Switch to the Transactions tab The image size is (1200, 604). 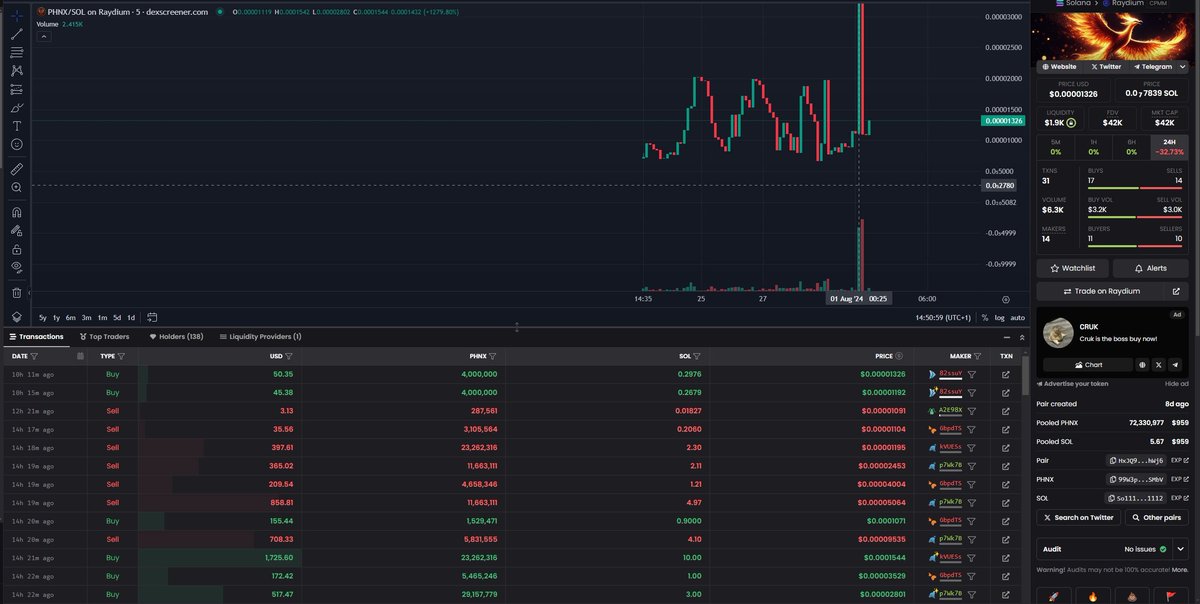click(x=37, y=337)
